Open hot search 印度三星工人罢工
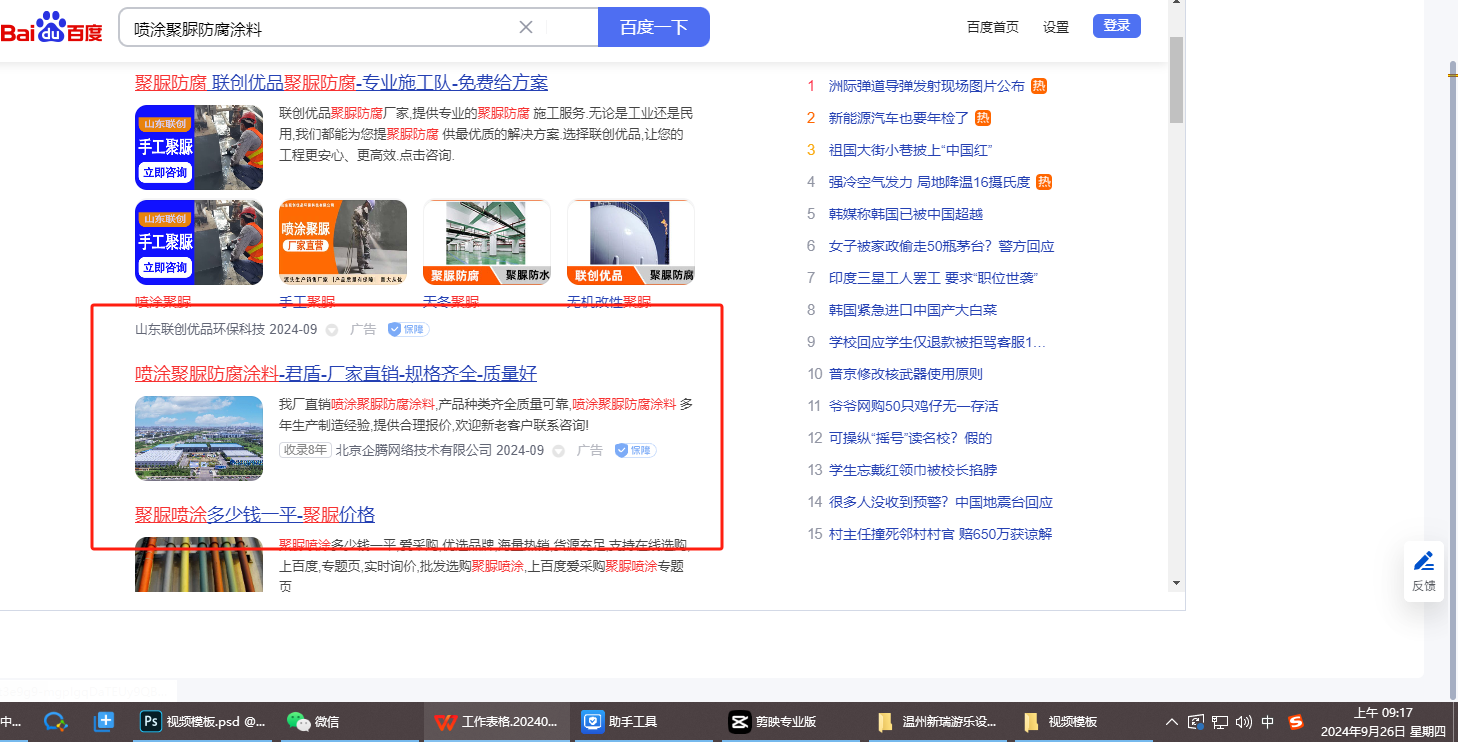Screen dimensions: 1458x742 click(x=933, y=278)
